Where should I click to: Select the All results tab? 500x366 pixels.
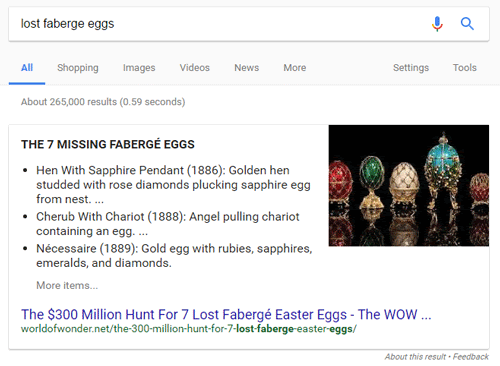point(27,68)
